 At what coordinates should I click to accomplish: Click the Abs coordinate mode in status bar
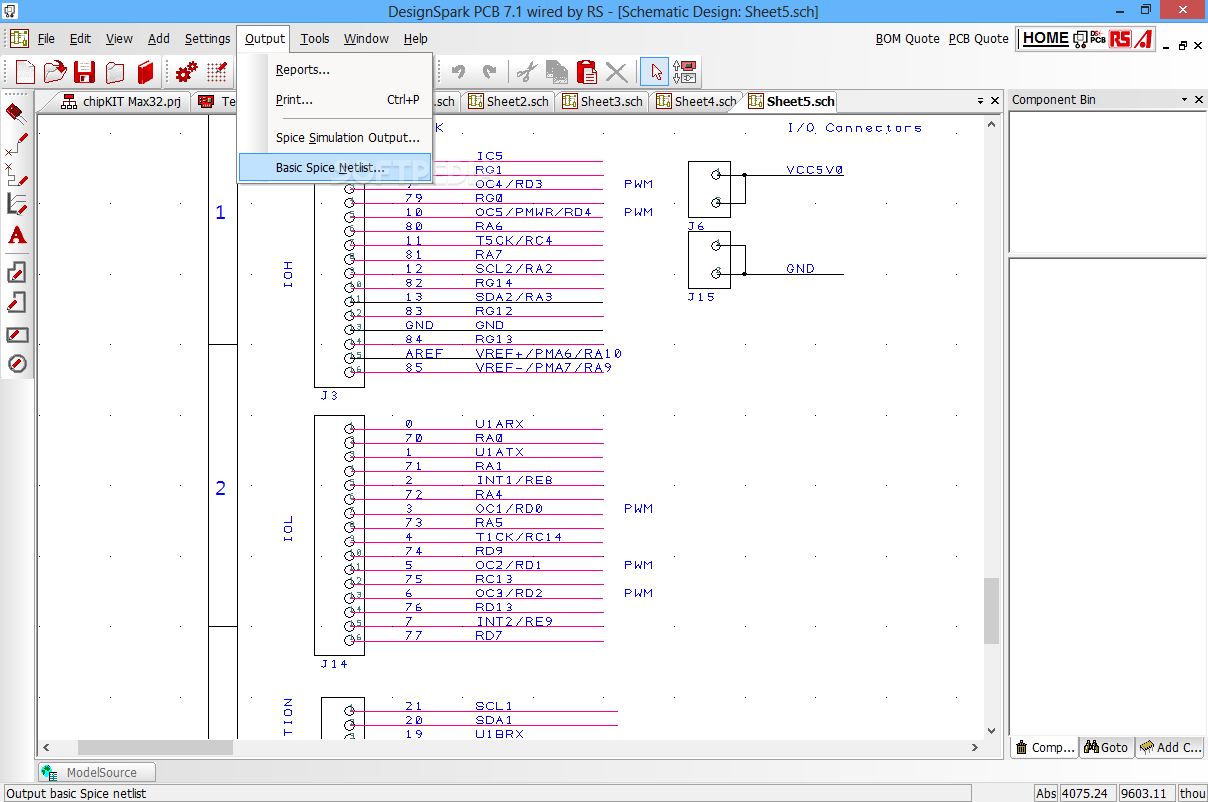click(1046, 793)
